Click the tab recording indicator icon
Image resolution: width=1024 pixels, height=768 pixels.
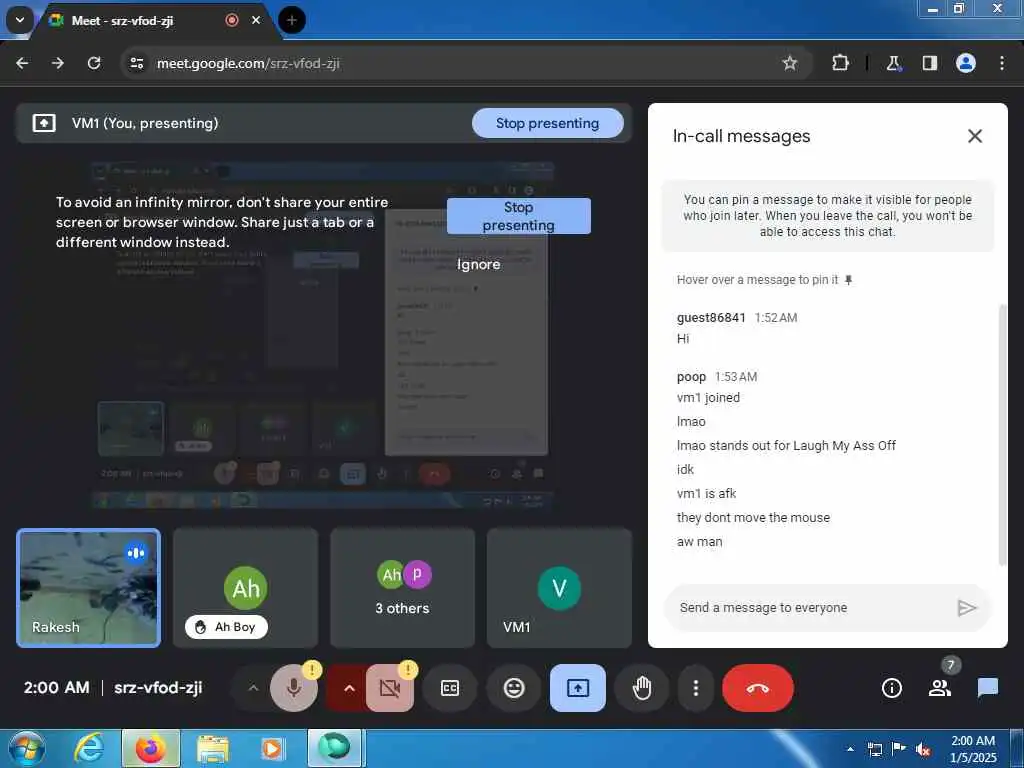tap(232, 20)
